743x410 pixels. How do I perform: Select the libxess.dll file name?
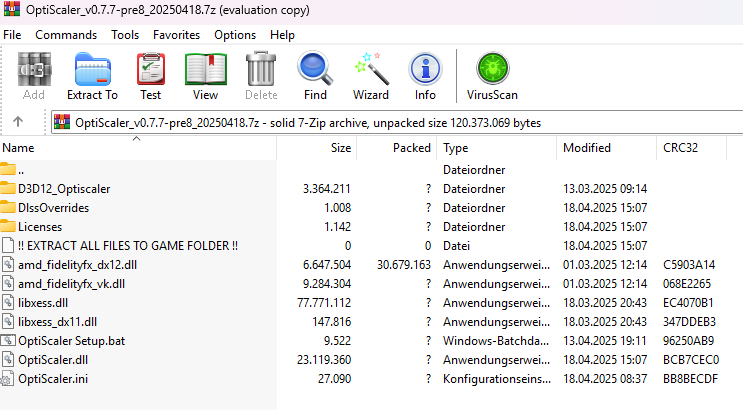click(x=43, y=302)
